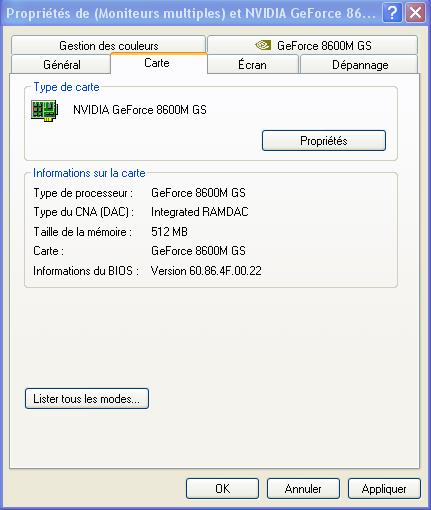Click the Taille de la mémoire label
The image size is (431, 510).
[x=83, y=232]
